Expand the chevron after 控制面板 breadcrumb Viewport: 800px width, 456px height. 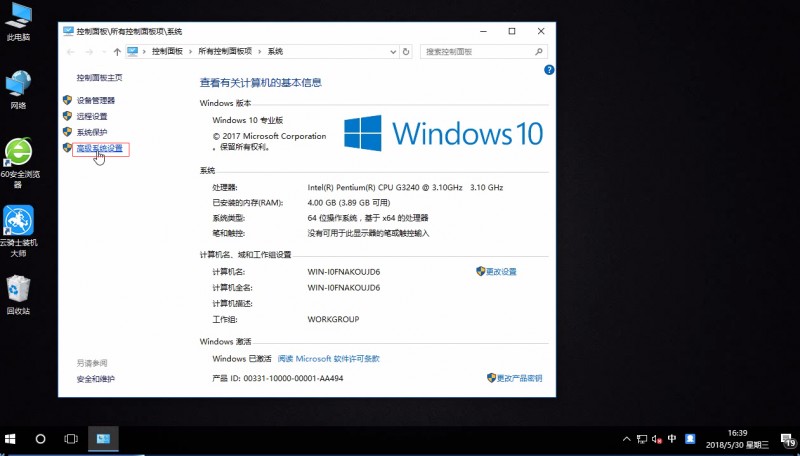(190, 52)
